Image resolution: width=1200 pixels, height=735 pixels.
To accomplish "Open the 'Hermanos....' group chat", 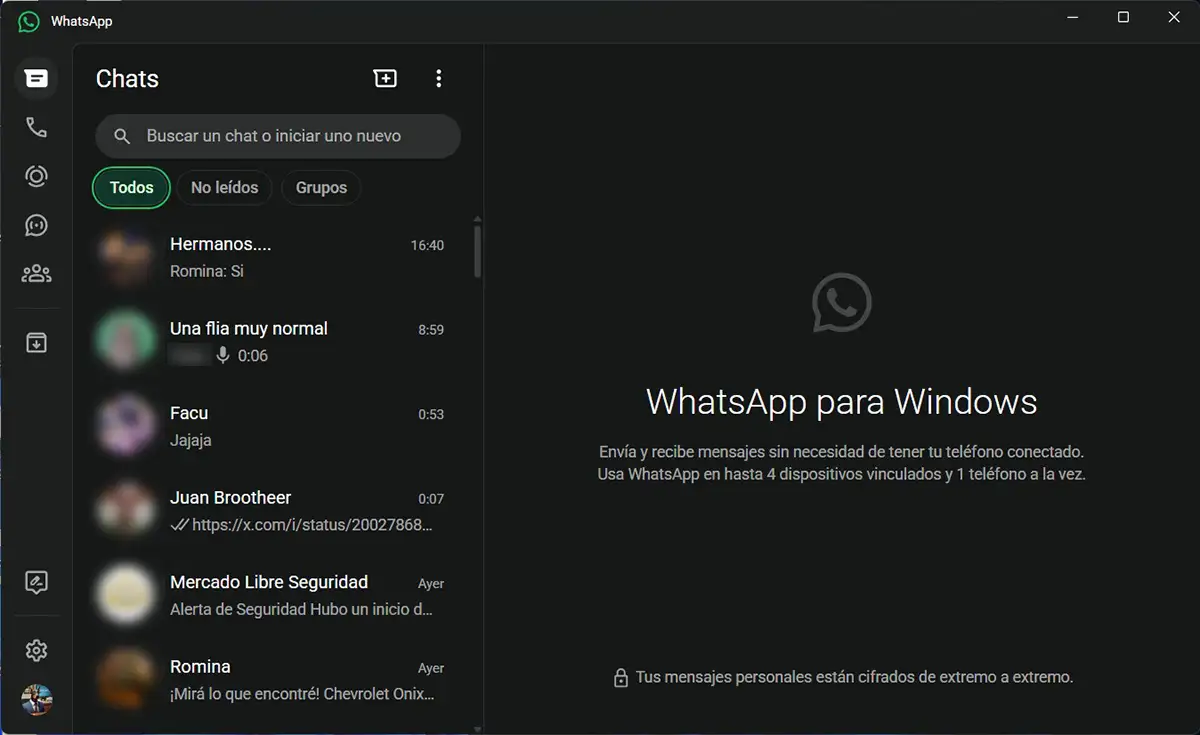I will coord(270,256).
